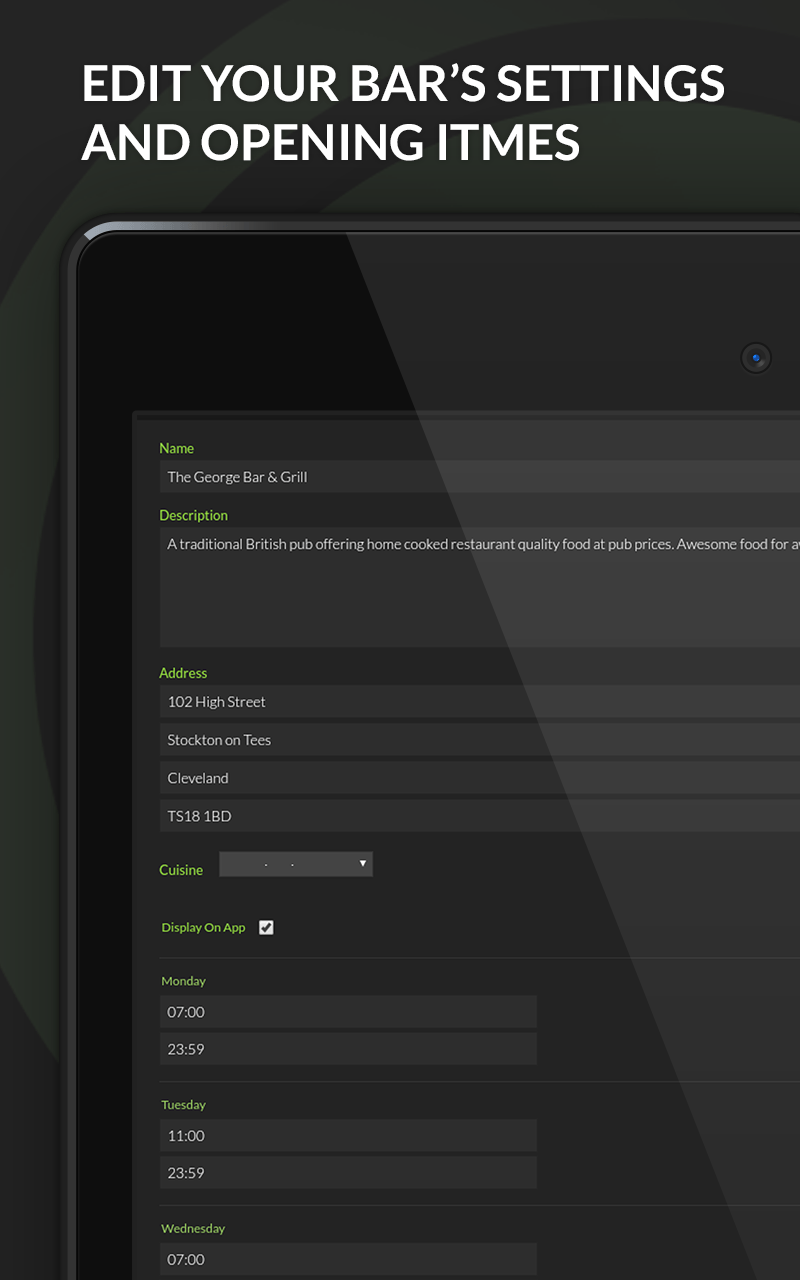
Task: Select the 'Cleveland' address field
Action: 480,778
